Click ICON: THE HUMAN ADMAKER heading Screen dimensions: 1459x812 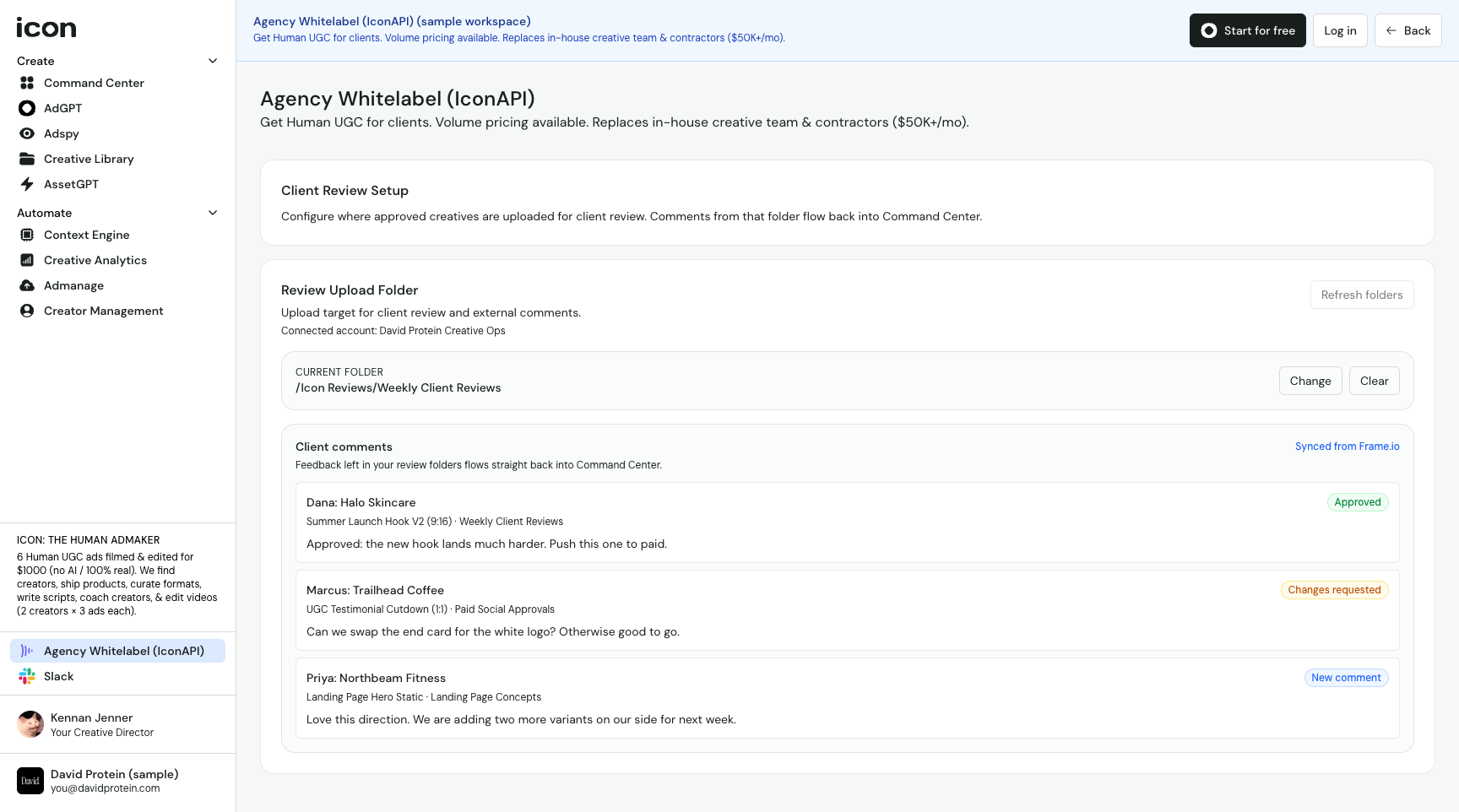[88, 540]
